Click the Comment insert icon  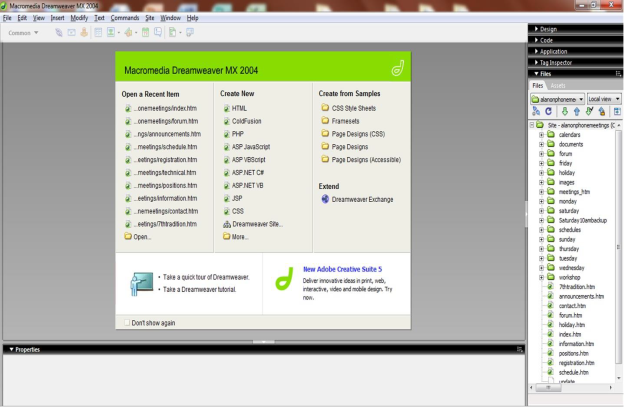[158, 33]
